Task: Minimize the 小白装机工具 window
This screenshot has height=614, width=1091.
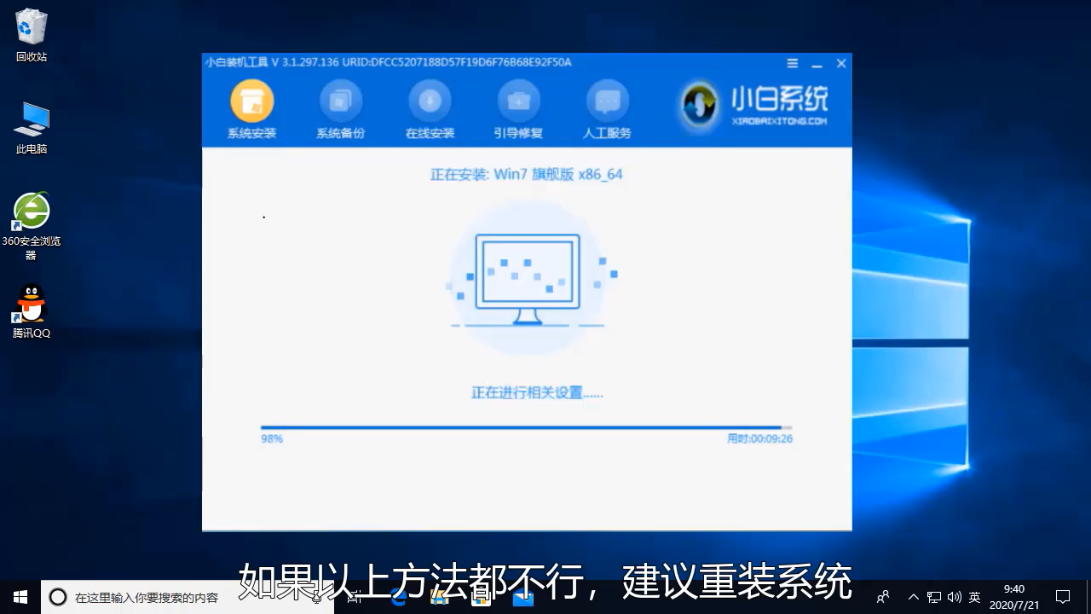Action: (x=817, y=63)
